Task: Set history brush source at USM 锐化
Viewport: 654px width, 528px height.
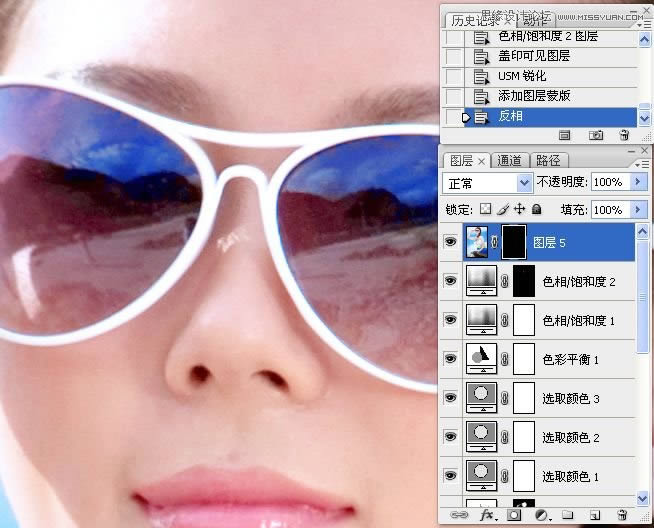Action: pyautogui.click(x=454, y=77)
